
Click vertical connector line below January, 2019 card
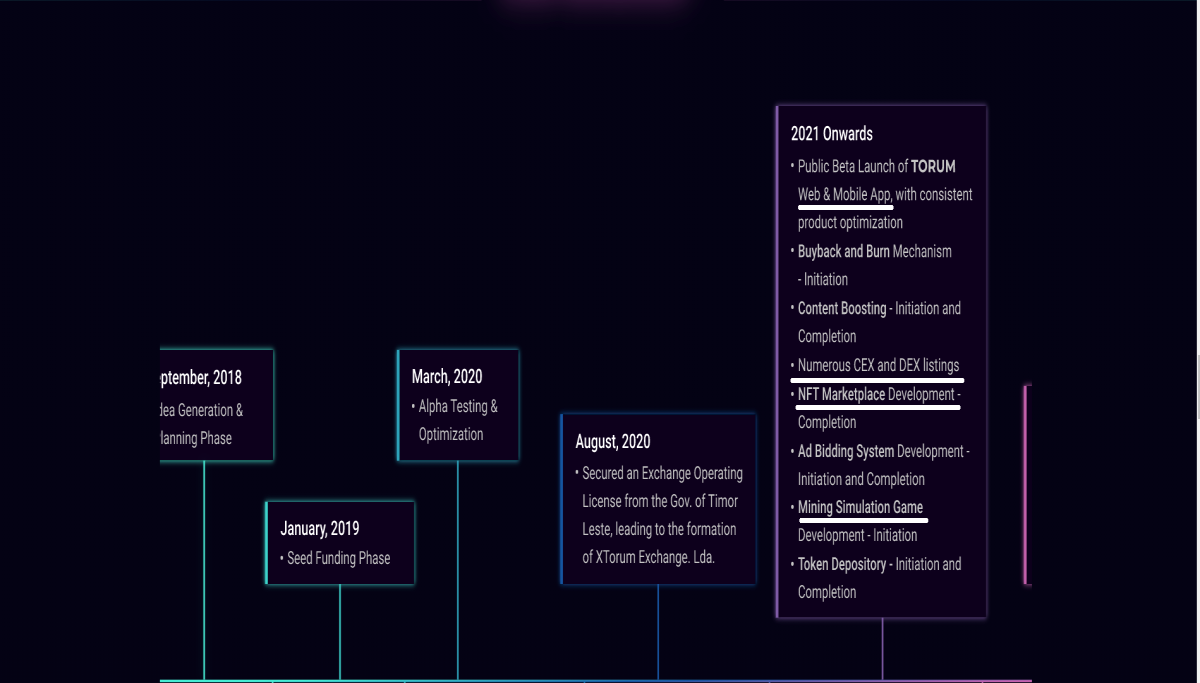(x=340, y=632)
